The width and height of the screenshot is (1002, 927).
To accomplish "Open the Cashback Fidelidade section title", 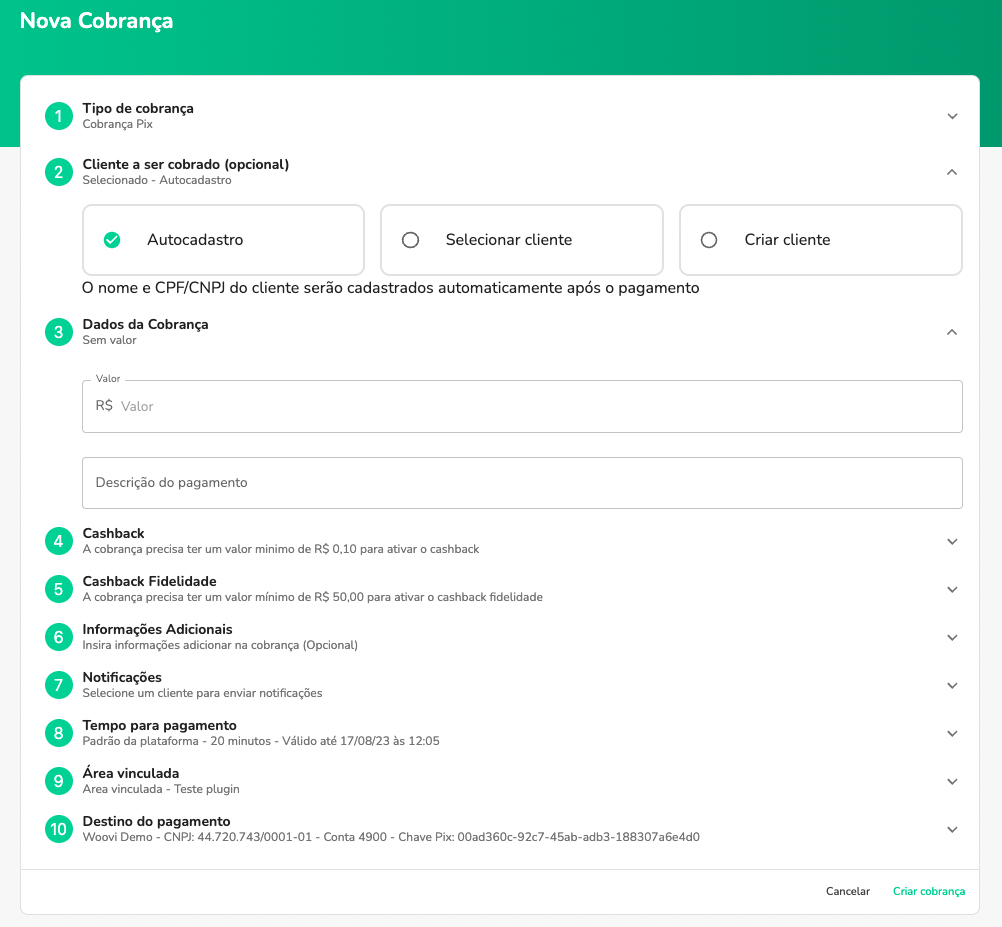I will tap(149, 581).
